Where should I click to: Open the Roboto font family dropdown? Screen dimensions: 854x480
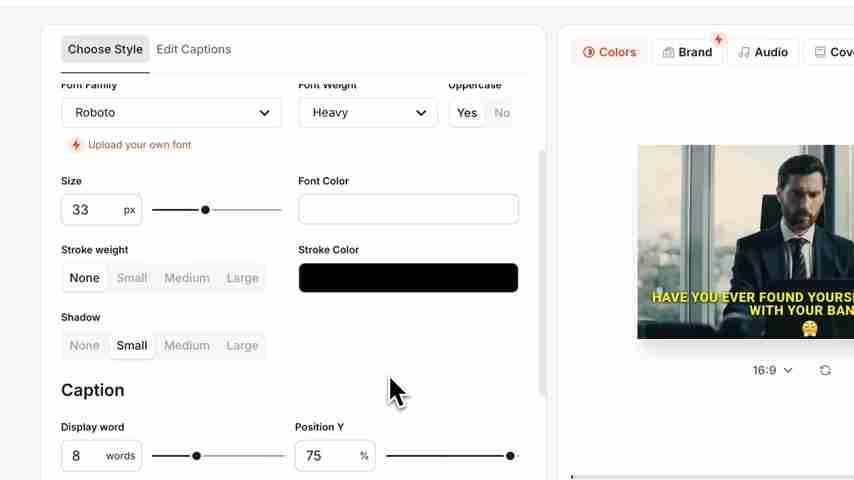pos(171,113)
